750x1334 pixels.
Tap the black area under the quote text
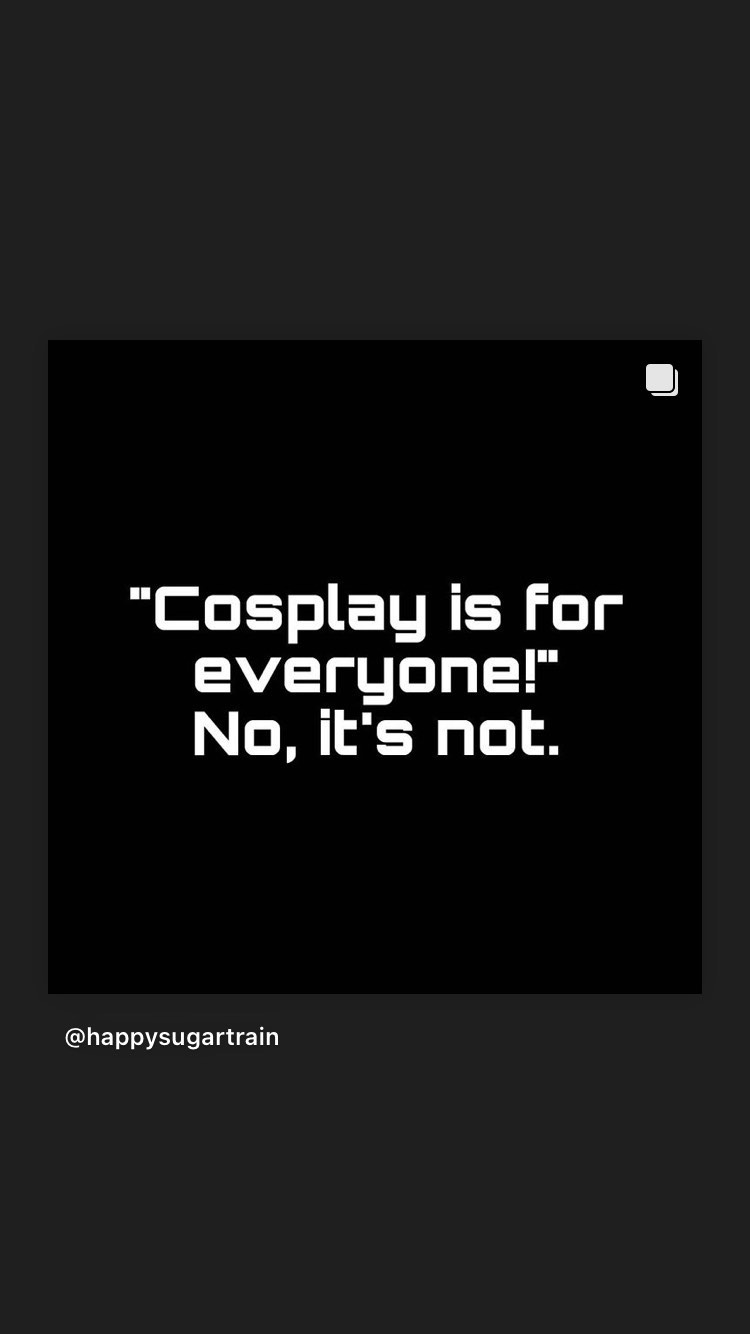click(375, 880)
